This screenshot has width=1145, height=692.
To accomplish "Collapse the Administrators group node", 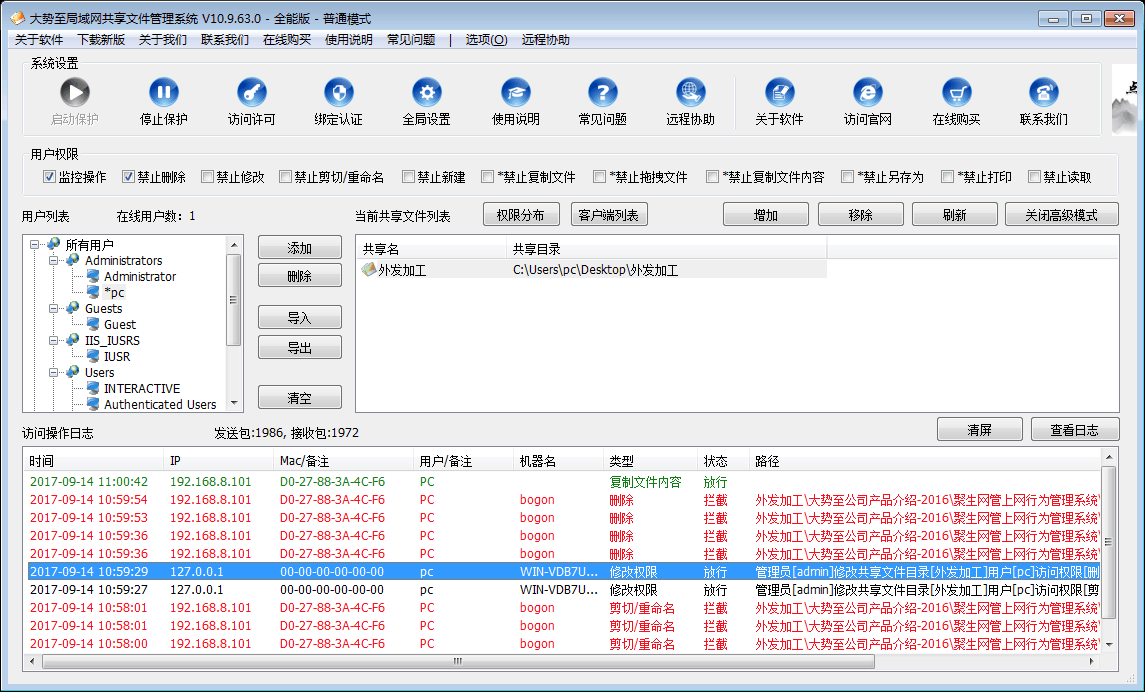I will (x=55, y=261).
